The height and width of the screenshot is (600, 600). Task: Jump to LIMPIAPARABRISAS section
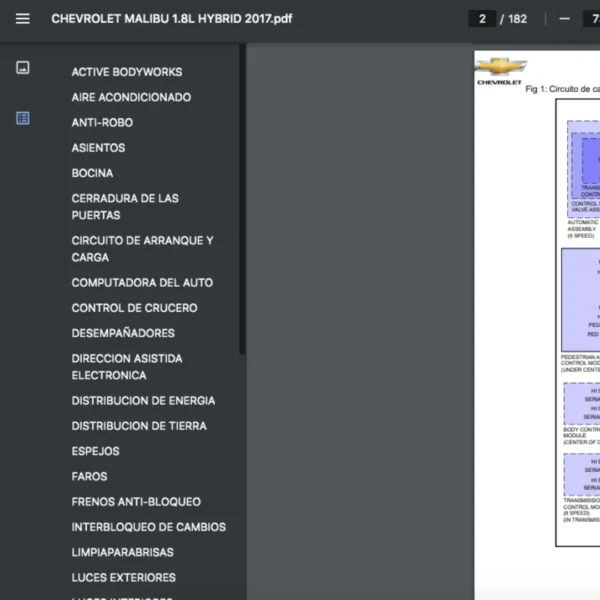pyautogui.click(x=122, y=552)
